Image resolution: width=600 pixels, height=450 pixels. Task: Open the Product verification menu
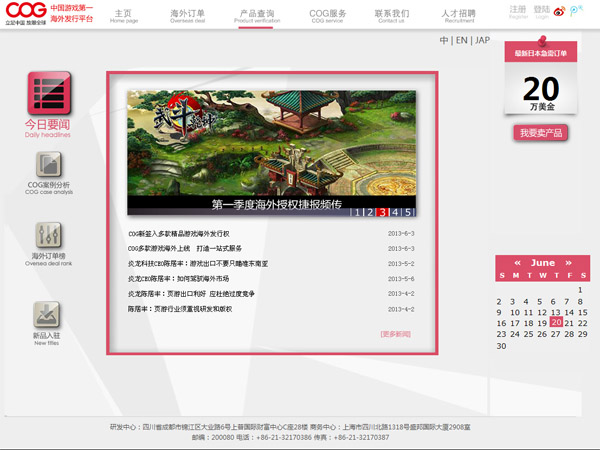[x=257, y=16]
